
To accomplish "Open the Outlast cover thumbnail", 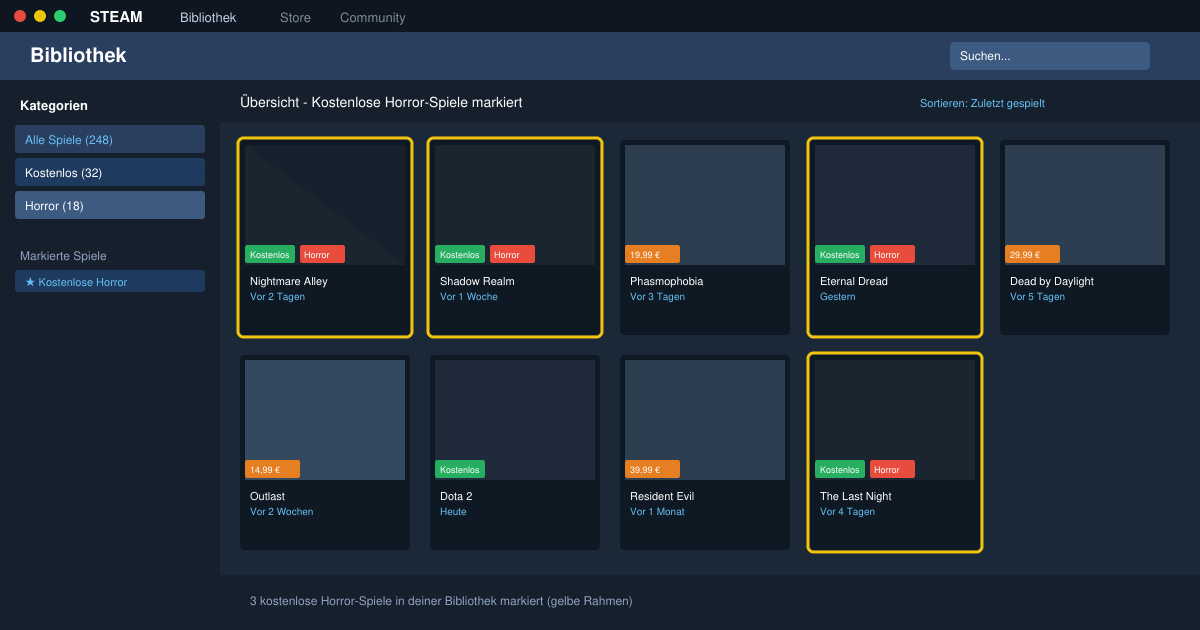I will pos(325,420).
